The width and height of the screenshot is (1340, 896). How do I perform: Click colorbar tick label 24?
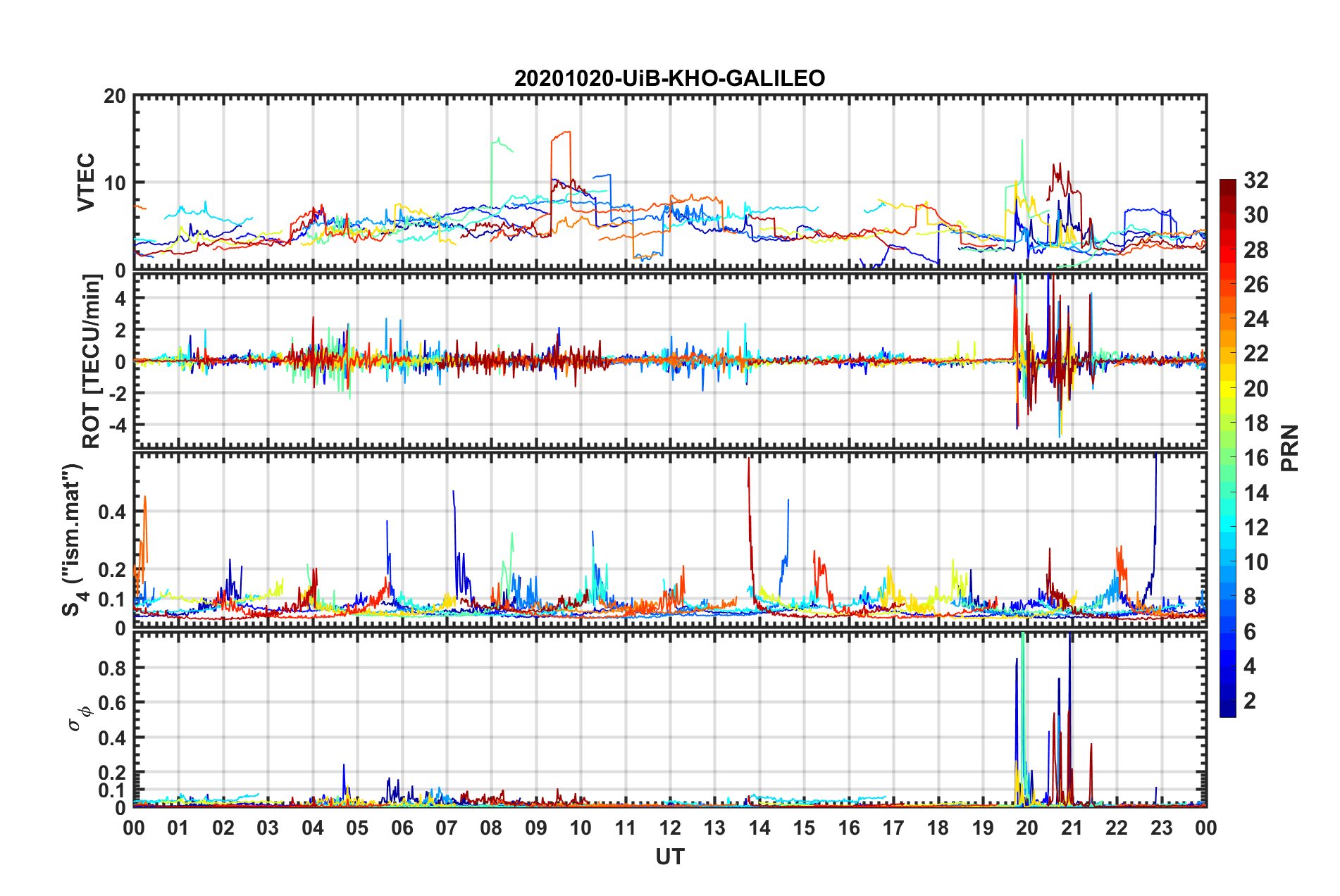(1255, 319)
